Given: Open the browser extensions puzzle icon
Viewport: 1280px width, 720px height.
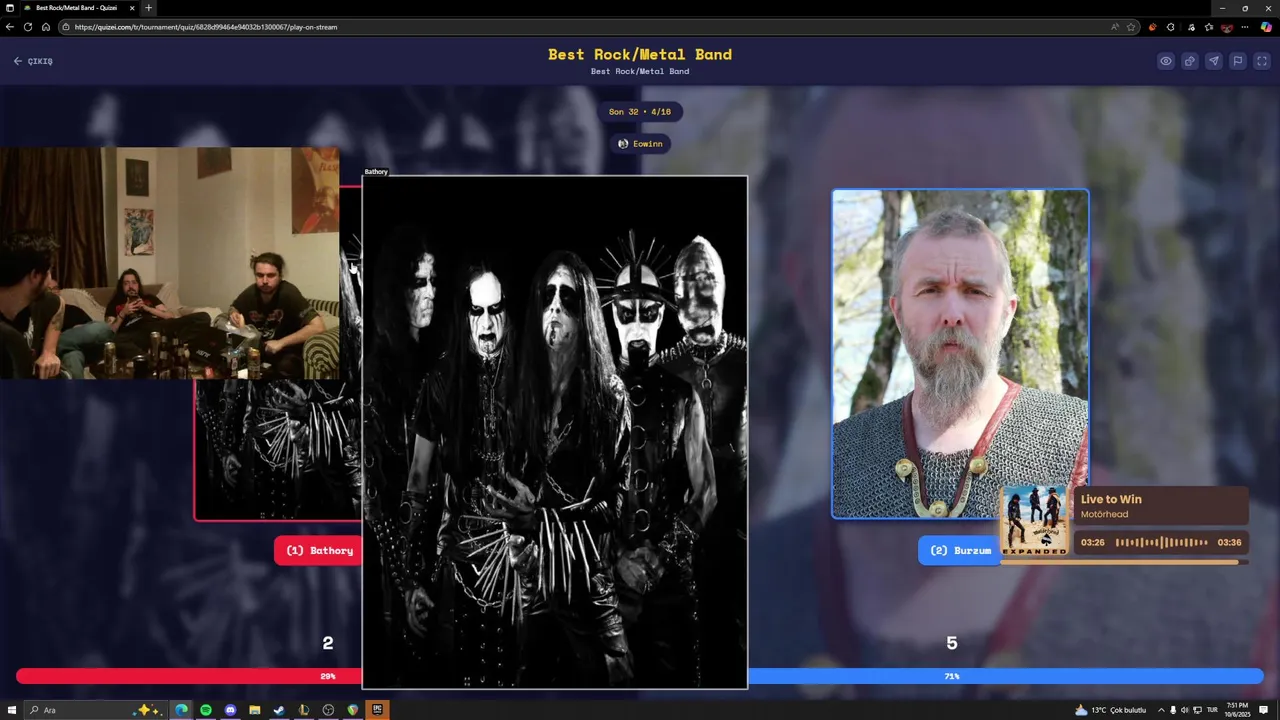Looking at the screenshot, I should (x=1171, y=27).
